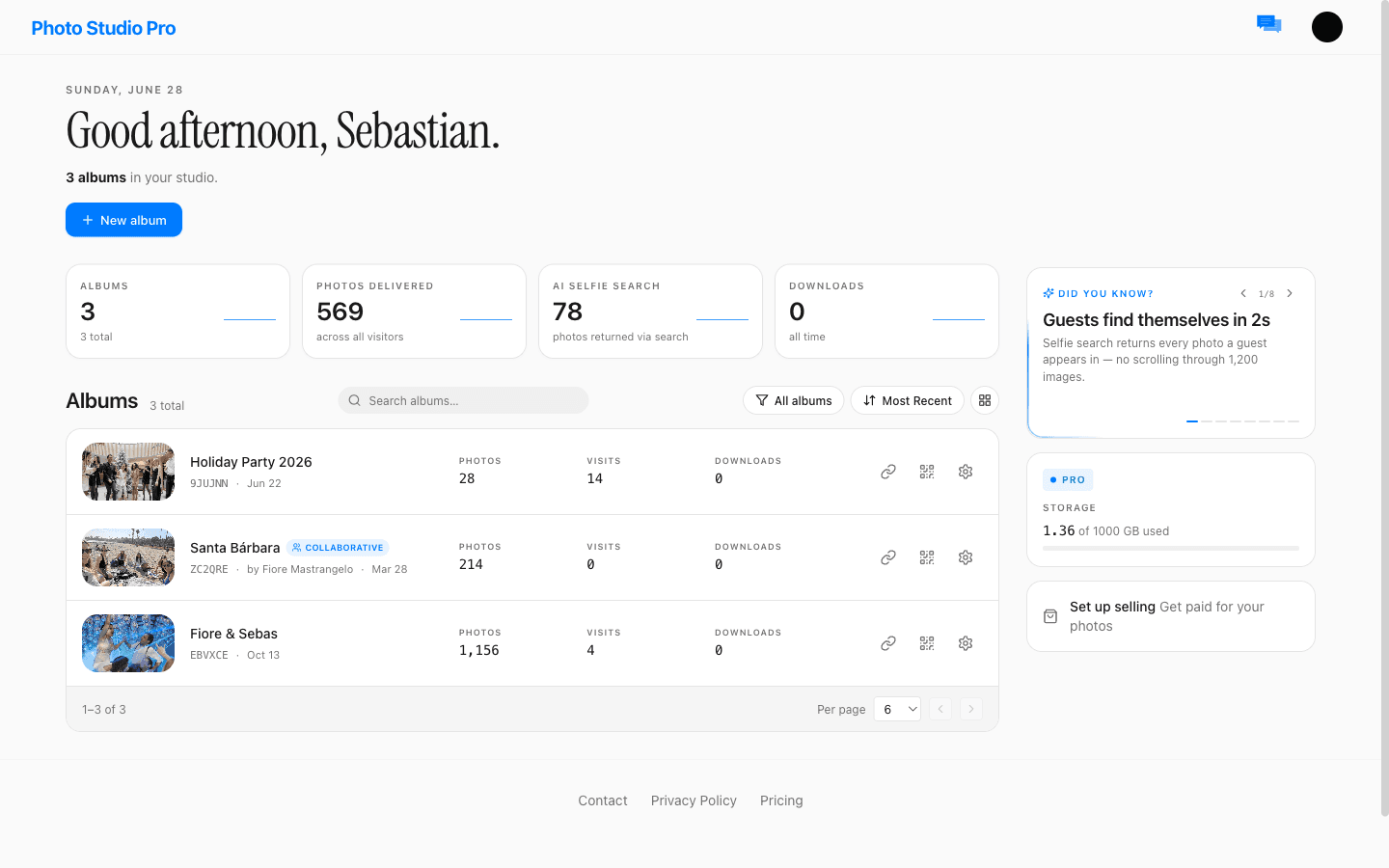Copy link for Holiday Party 2026 album
Image resolution: width=1389 pixels, height=868 pixels.
(888, 472)
